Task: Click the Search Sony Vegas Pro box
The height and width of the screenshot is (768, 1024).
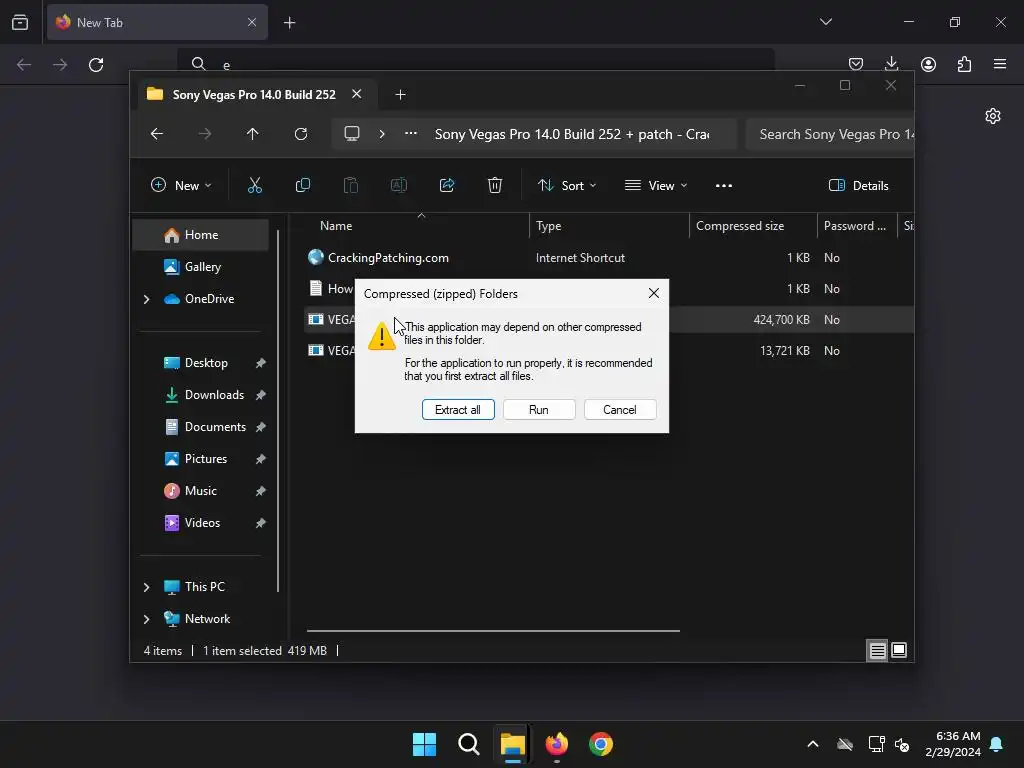Action: (829, 134)
